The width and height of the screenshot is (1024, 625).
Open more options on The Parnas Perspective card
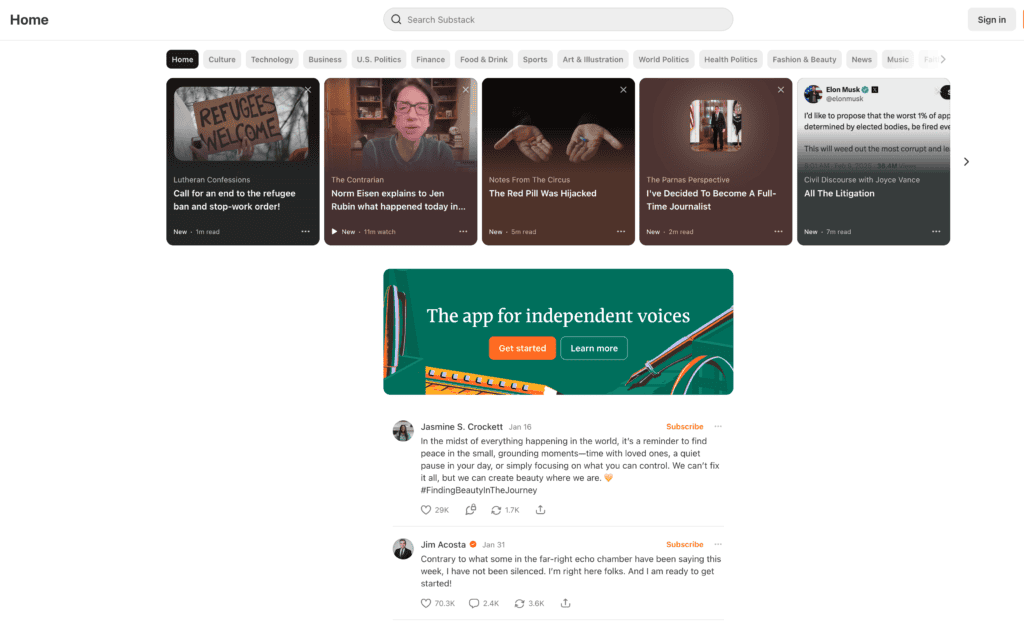[x=778, y=231]
